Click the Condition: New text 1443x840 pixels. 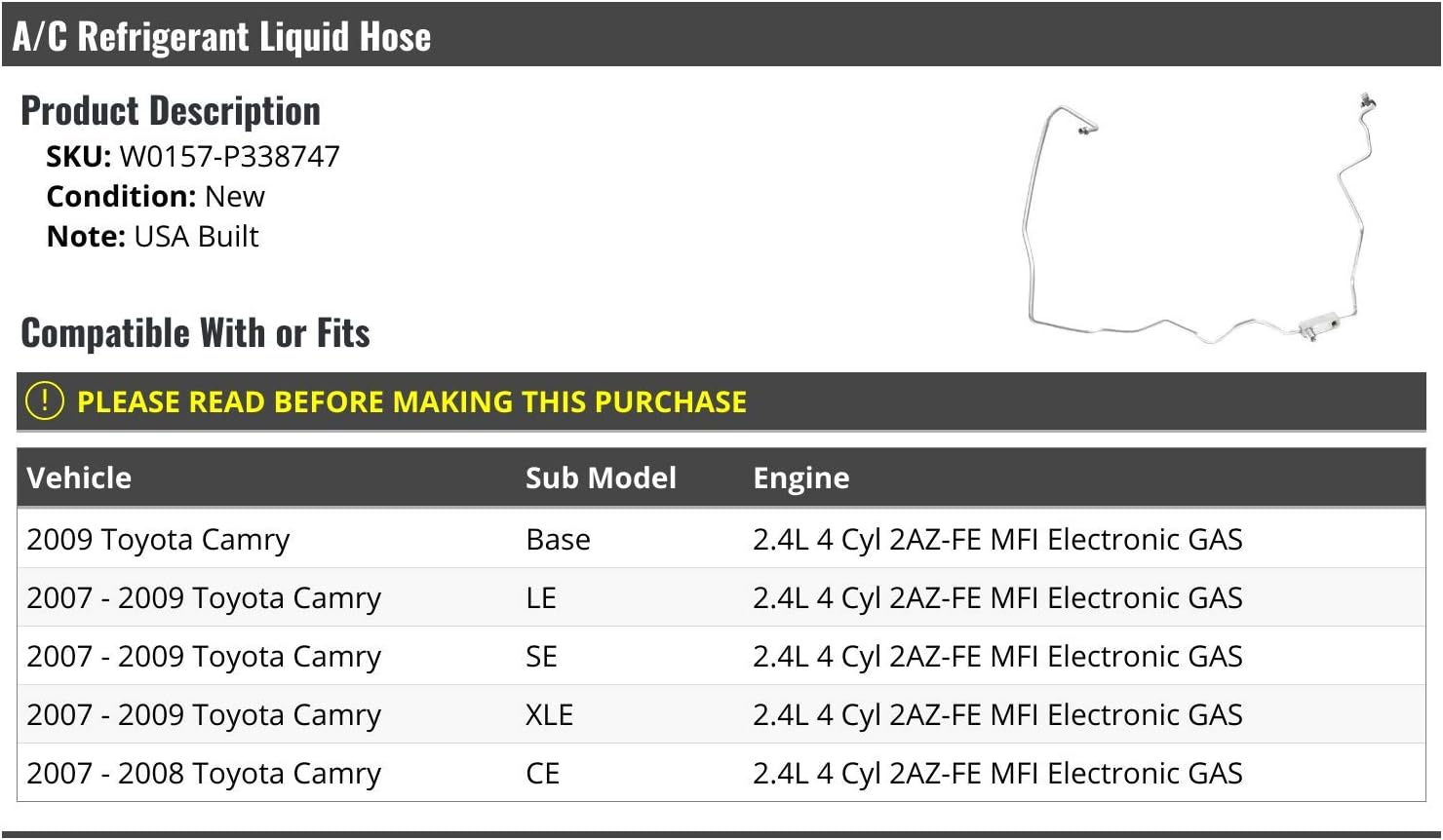point(156,196)
